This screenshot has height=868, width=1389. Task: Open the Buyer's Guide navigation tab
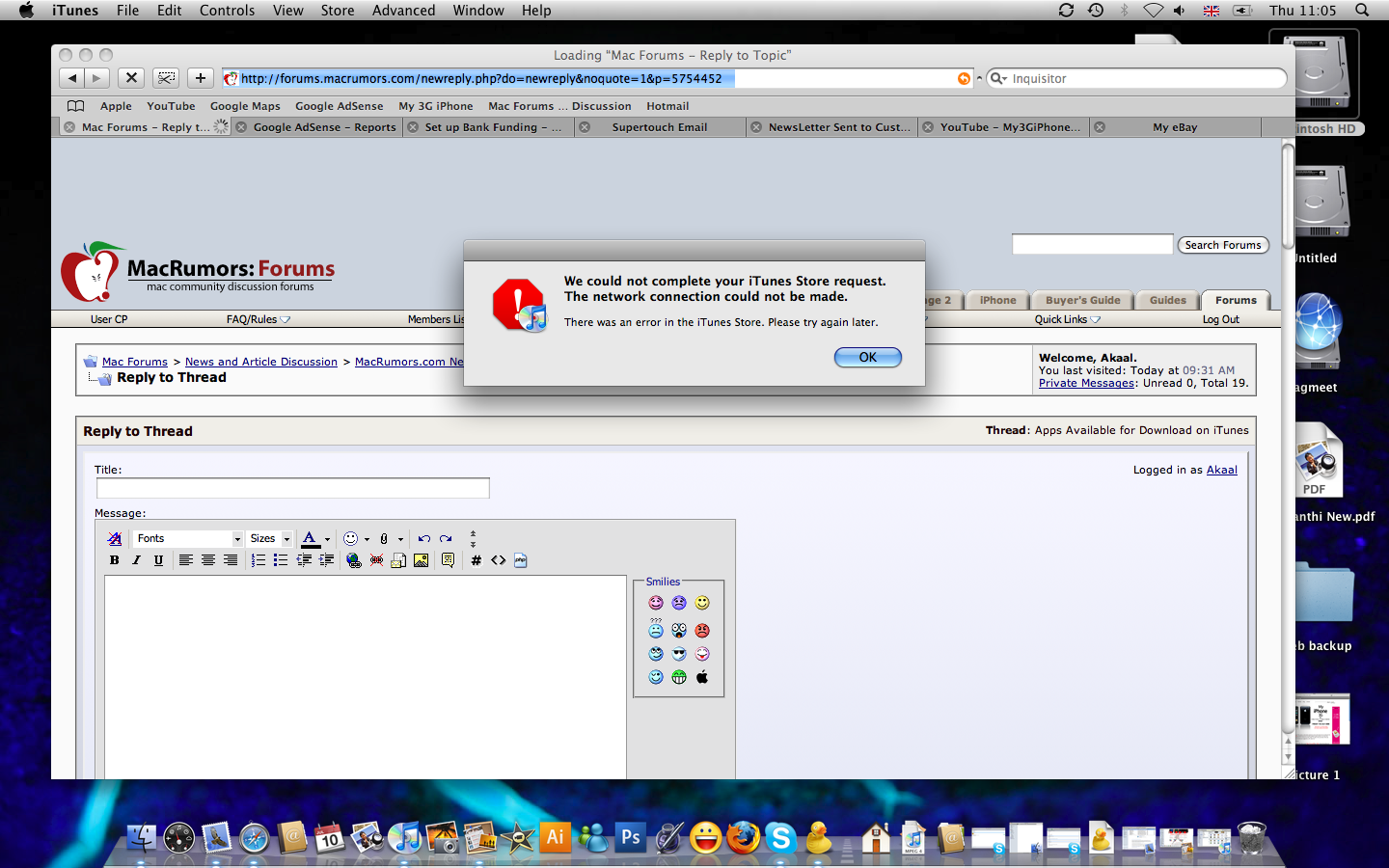coord(1083,301)
